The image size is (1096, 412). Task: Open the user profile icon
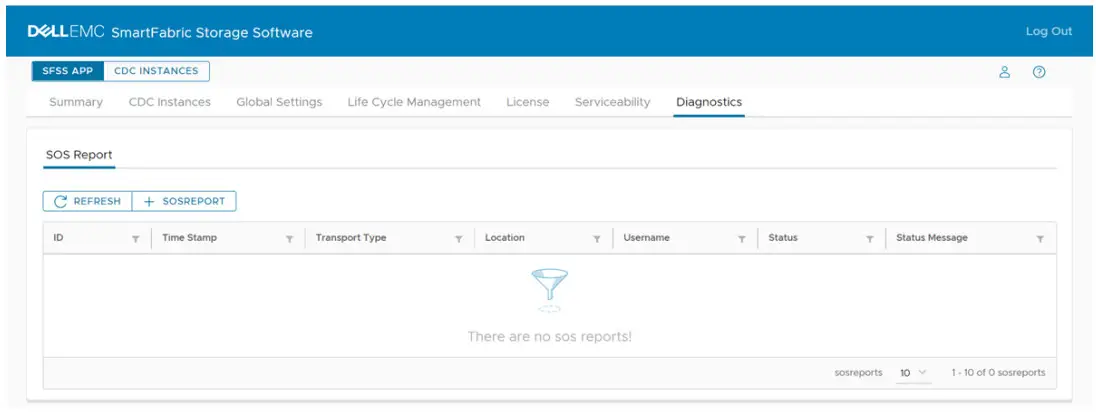click(1004, 72)
